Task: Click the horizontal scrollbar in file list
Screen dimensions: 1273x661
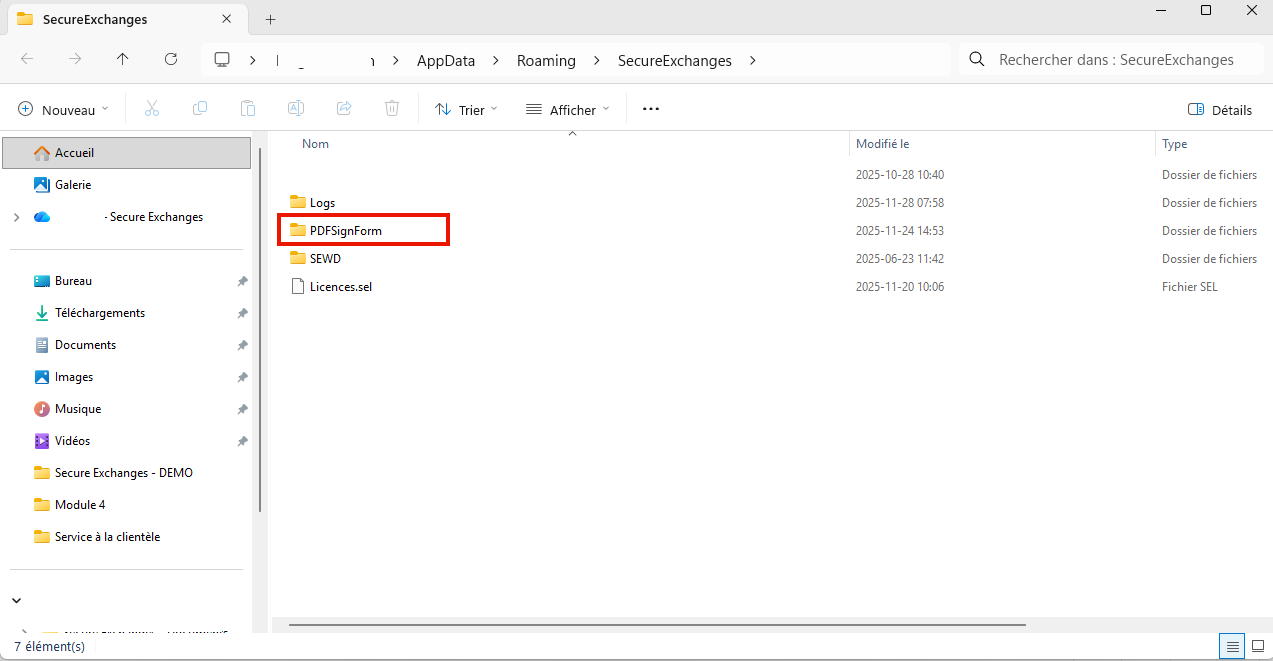Action: [658, 625]
